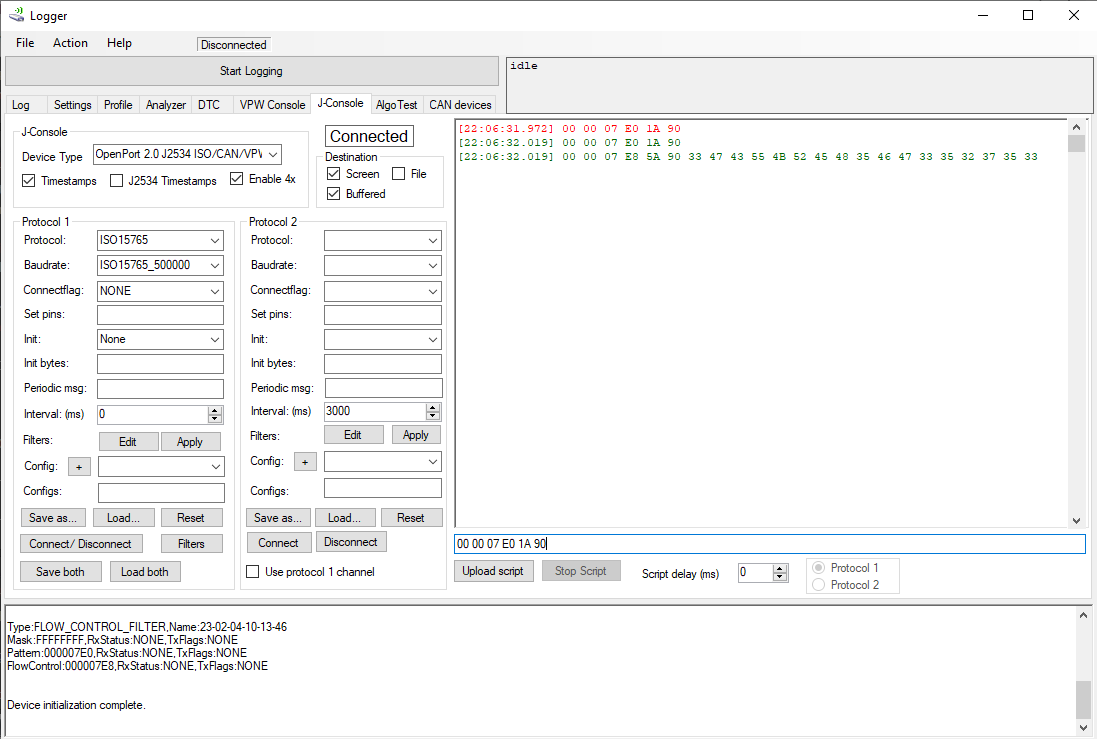
Task: Decrease Protocol 2 Interval spinner value
Action: click(433, 416)
